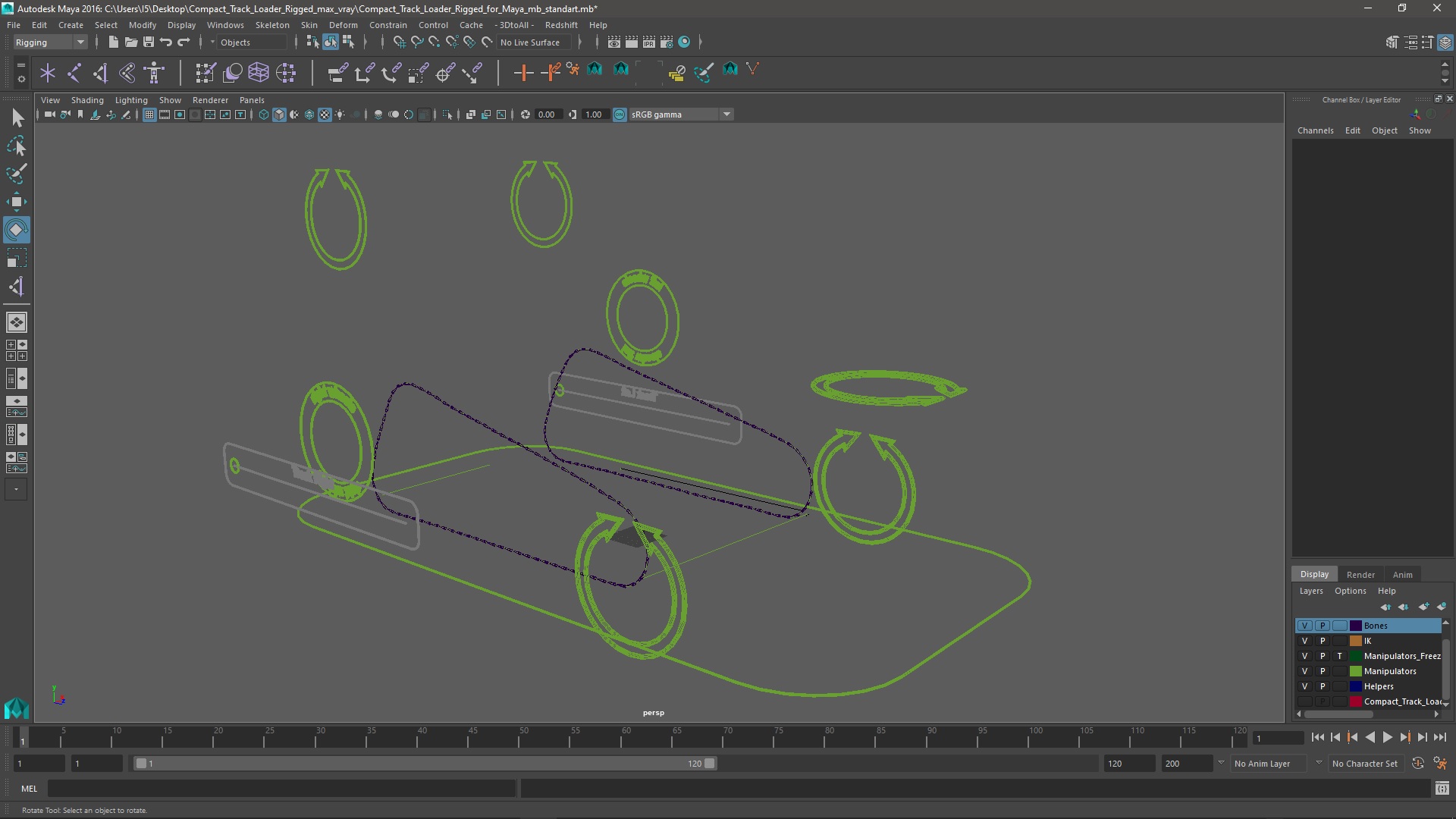
Task: Open the Constrain menu
Action: 388,25
